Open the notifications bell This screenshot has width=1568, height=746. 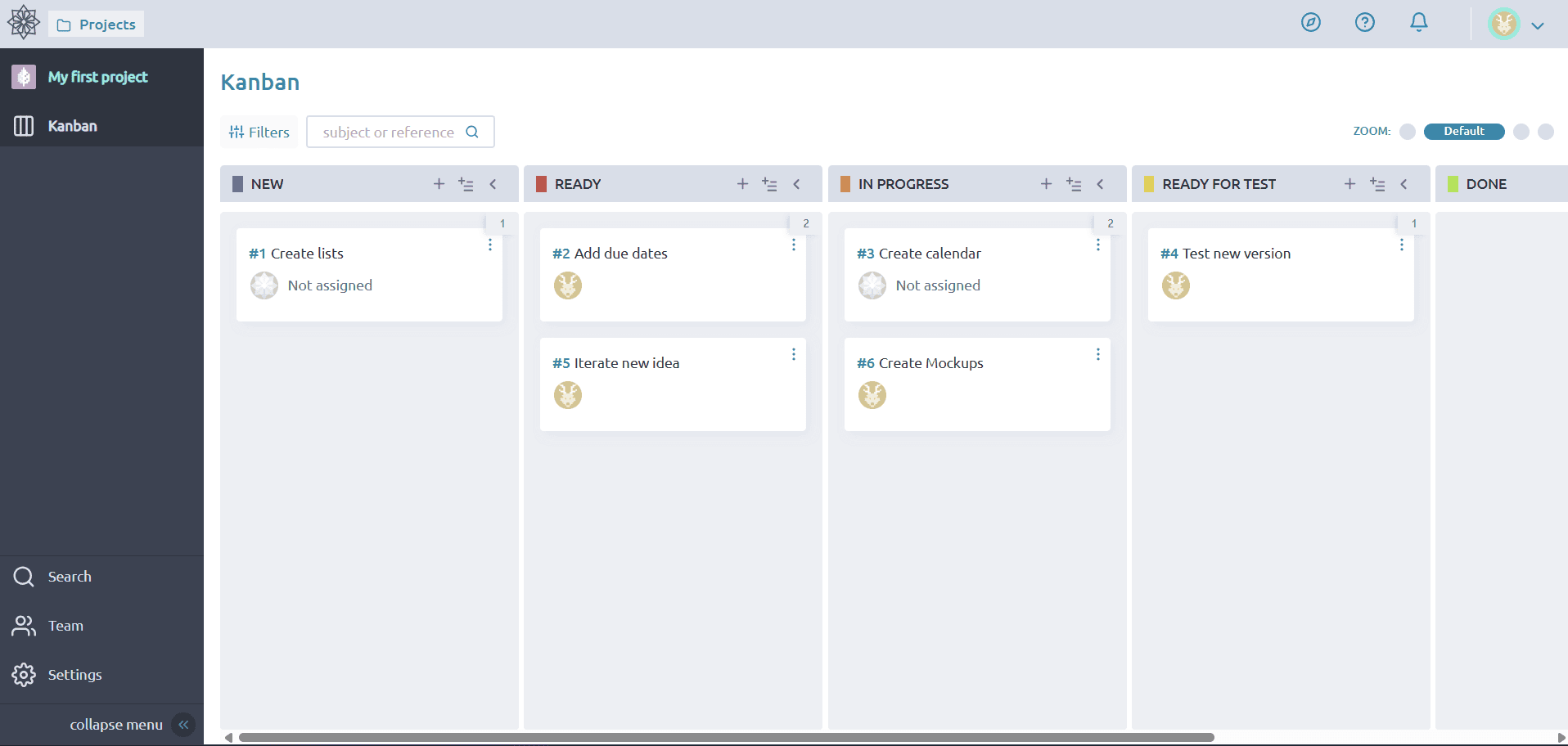1418,23
